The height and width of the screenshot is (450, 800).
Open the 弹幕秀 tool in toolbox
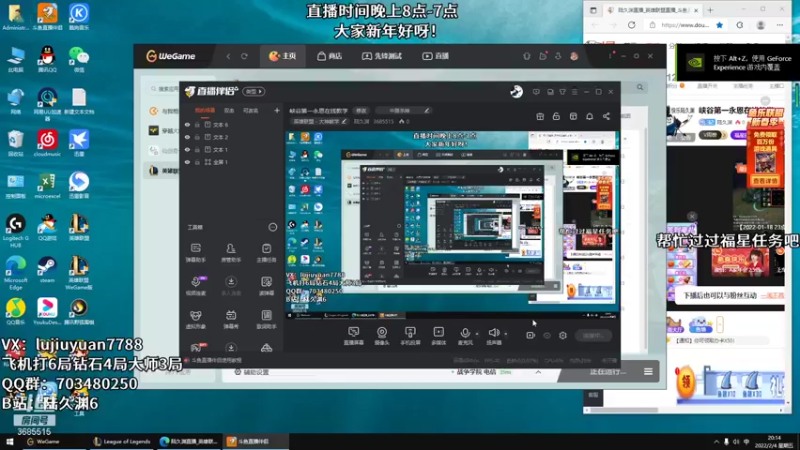click(x=231, y=319)
